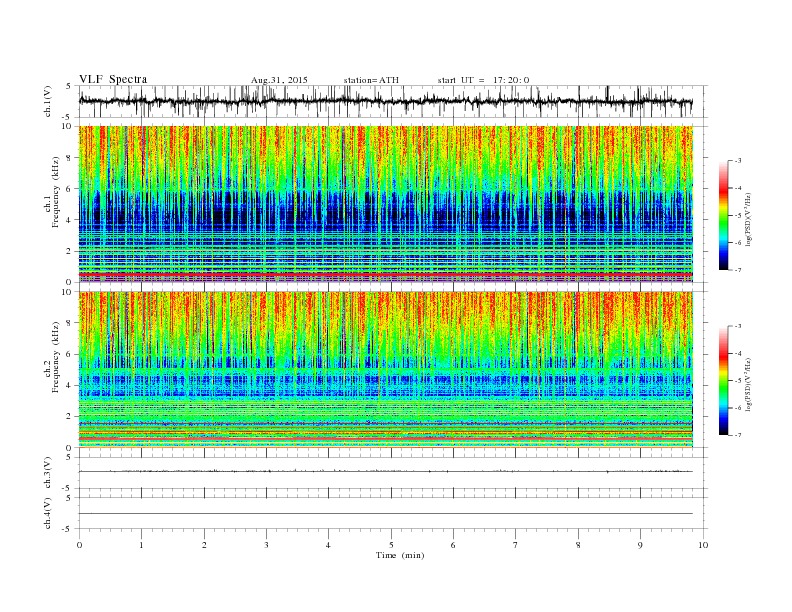The height and width of the screenshot is (612, 792).
Task: Click the ch.1 voltage waveform trace panel
Action: [393, 101]
